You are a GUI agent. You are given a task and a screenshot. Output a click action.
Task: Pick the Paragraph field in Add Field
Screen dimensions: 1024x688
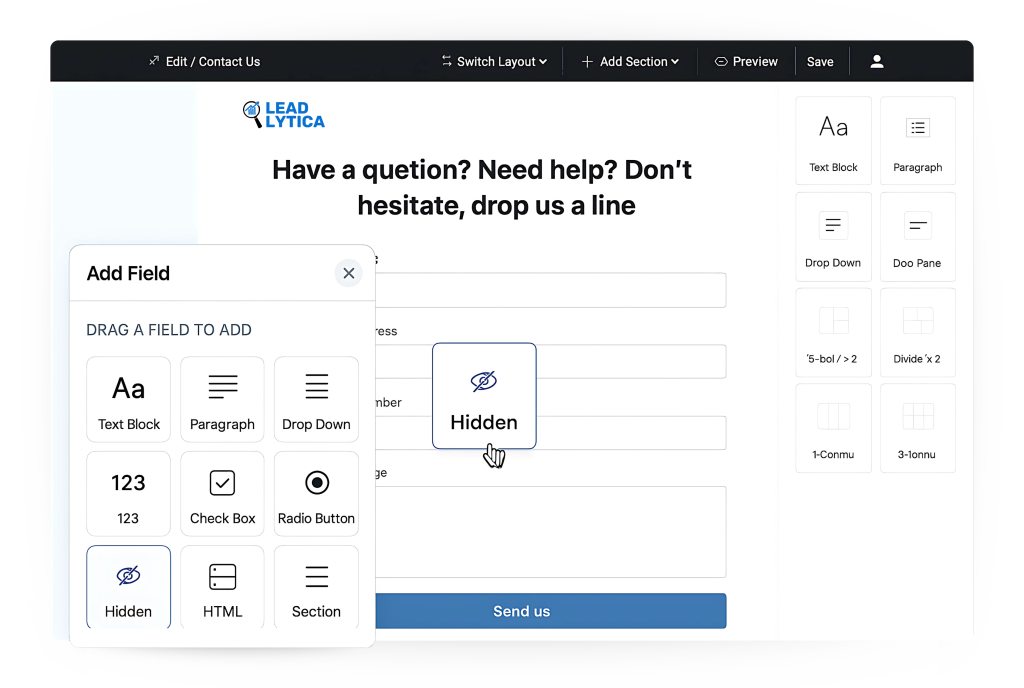[222, 399]
